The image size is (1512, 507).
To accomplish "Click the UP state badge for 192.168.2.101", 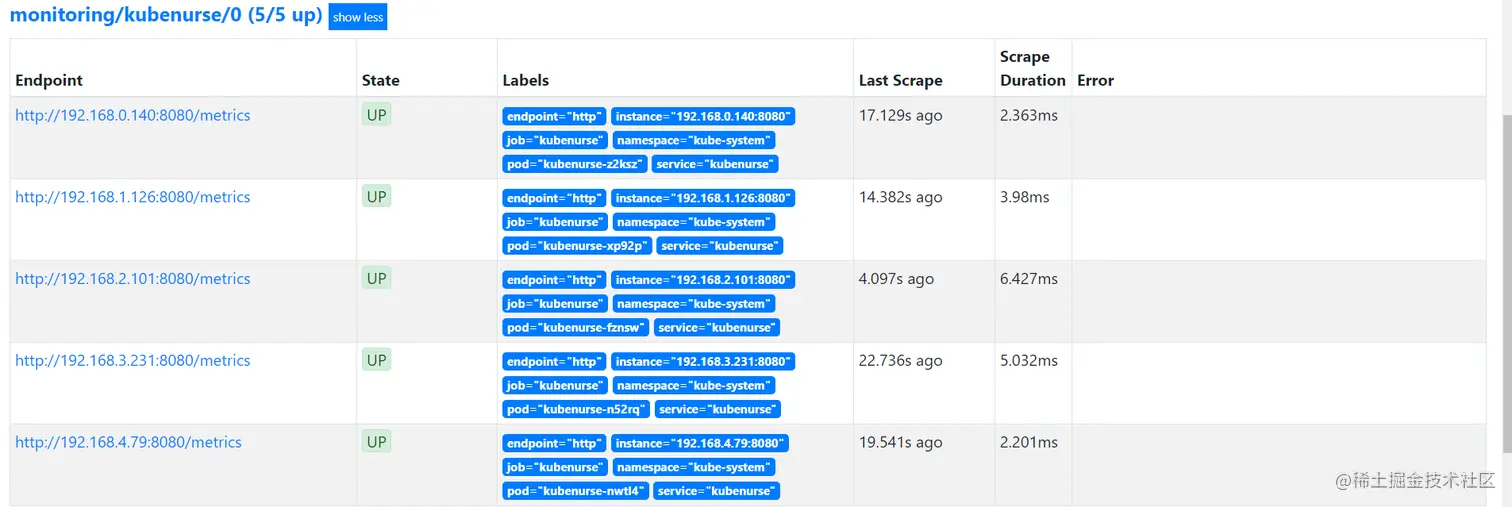I will pyautogui.click(x=376, y=279).
